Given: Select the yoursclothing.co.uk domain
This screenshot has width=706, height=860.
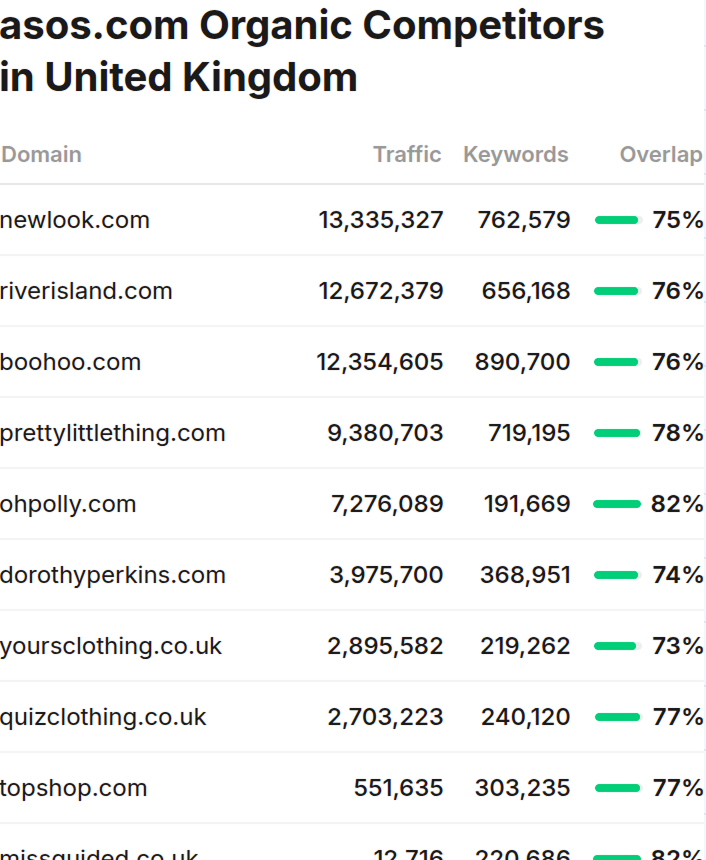Looking at the screenshot, I should [x=111, y=646].
